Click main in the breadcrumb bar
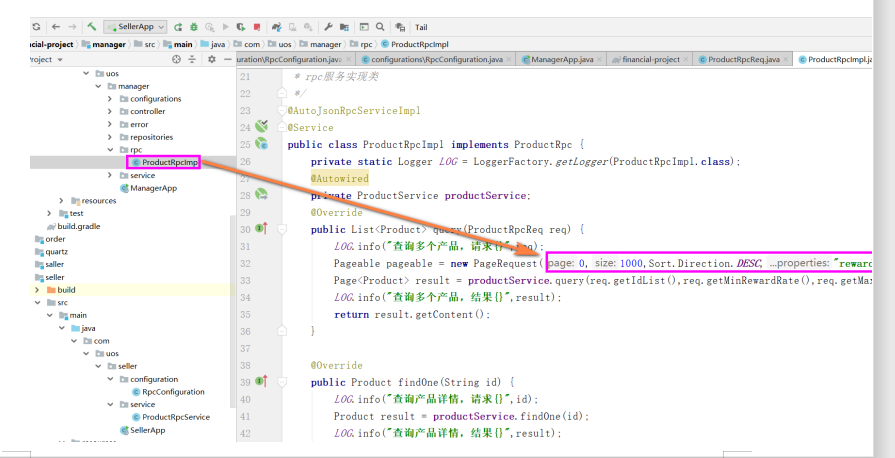 pyautogui.click(x=178, y=44)
